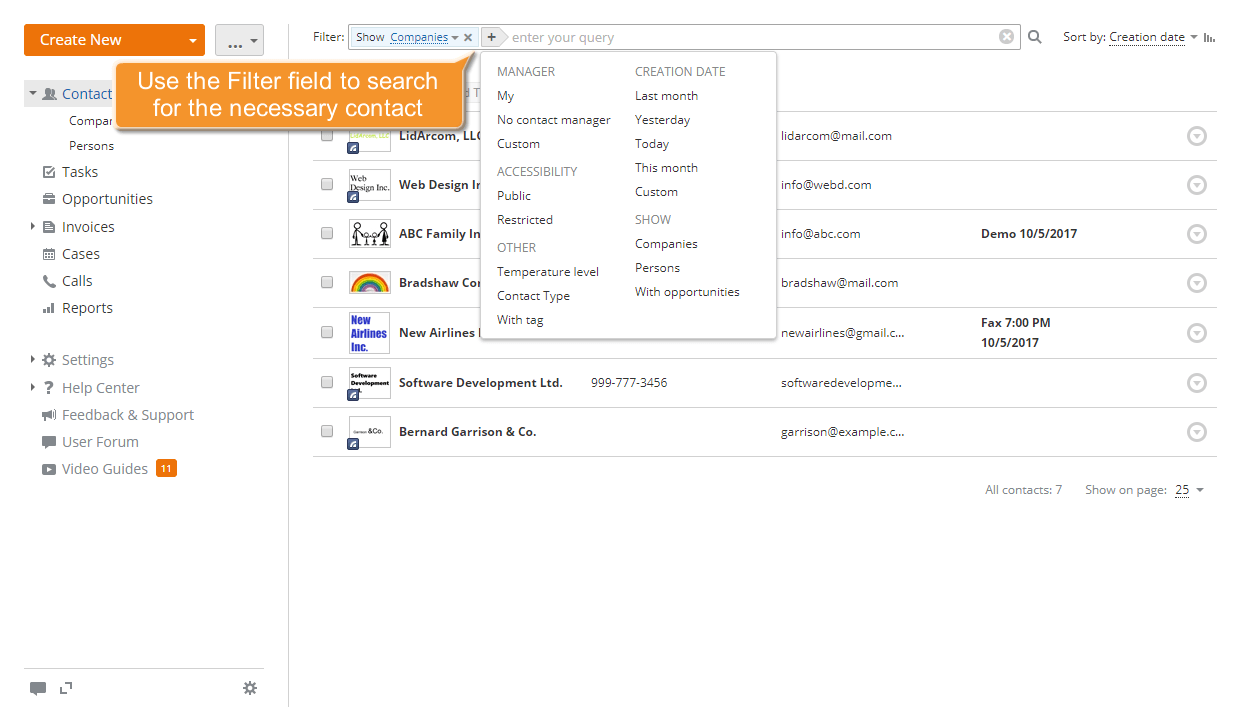Viewport: 1240px width, 708px height.
Task: Select Today under Creation Date filter
Action: 652,143
